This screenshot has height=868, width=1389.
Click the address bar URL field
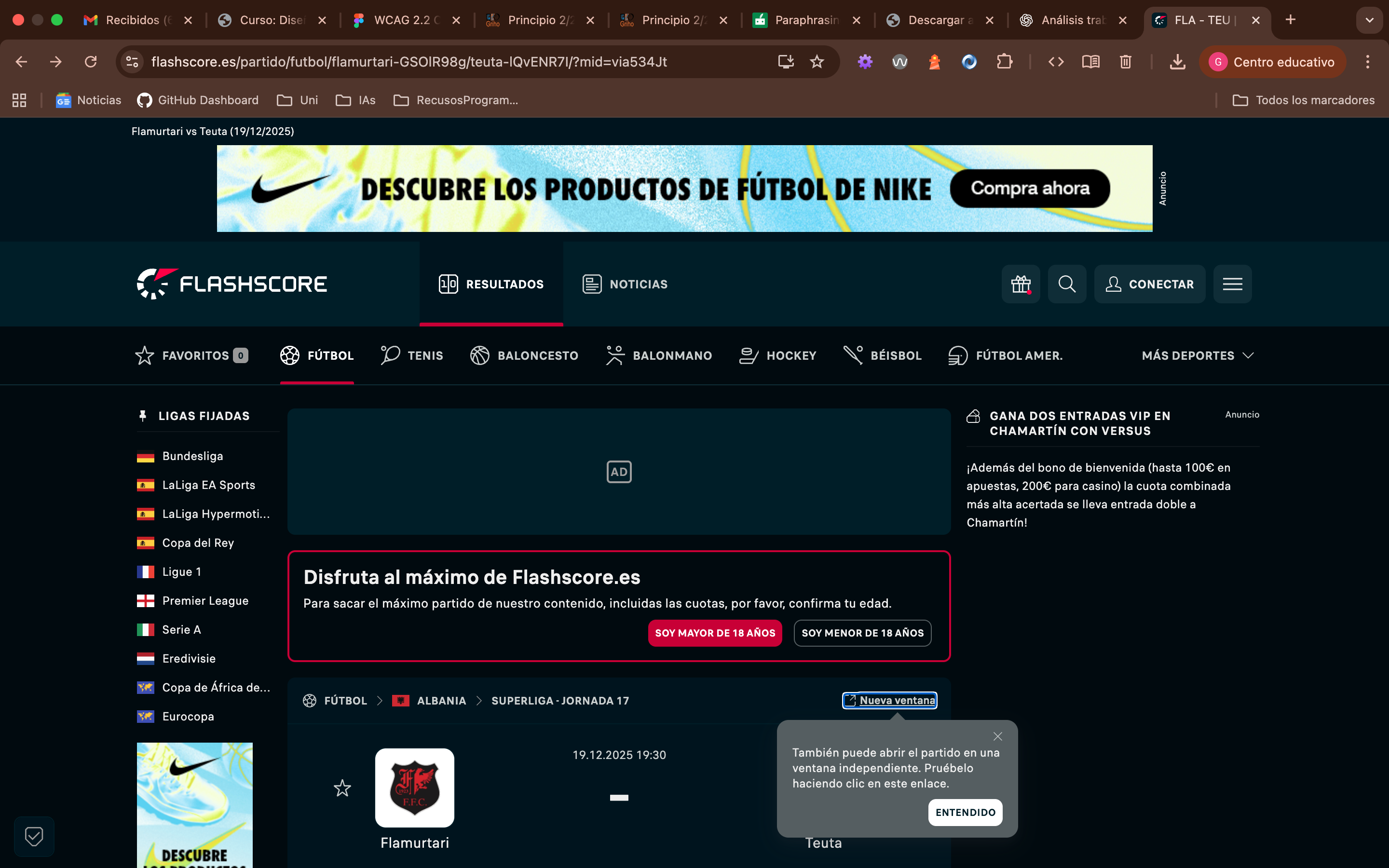[409, 62]
